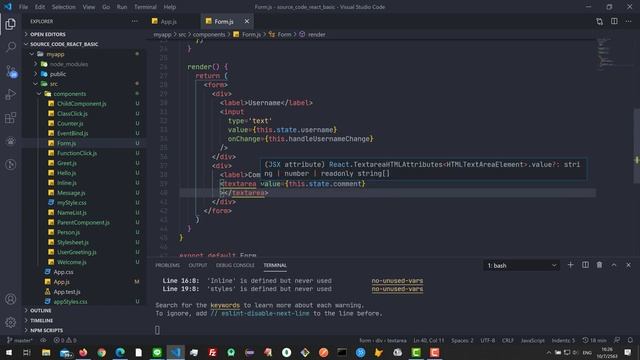Screen dimensions: 640x360
Task: Open Counter.js in explorer
Action: (x=70, y=123)
